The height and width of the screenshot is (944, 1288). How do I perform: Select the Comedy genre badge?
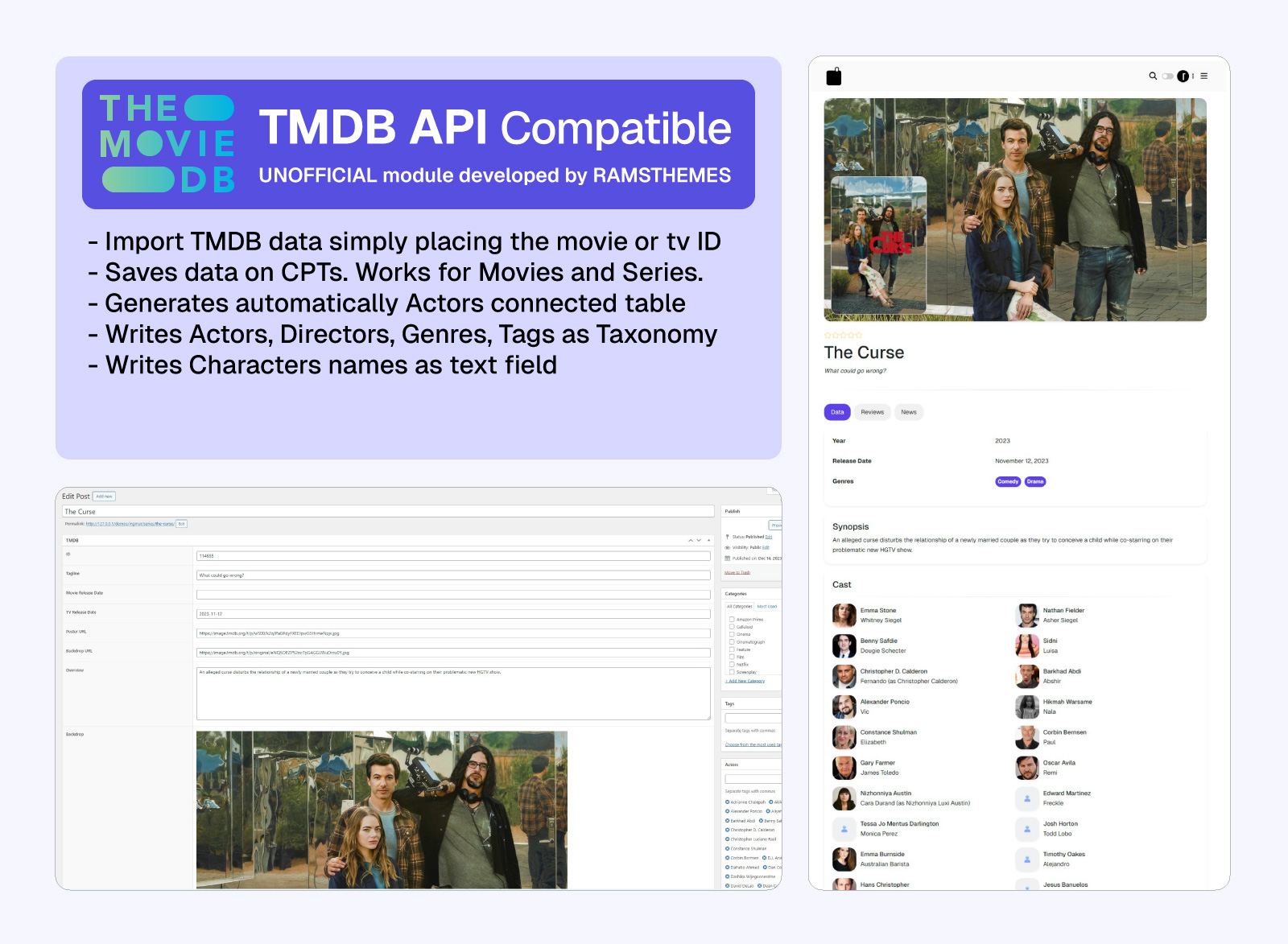click(x=1008, y=482)
